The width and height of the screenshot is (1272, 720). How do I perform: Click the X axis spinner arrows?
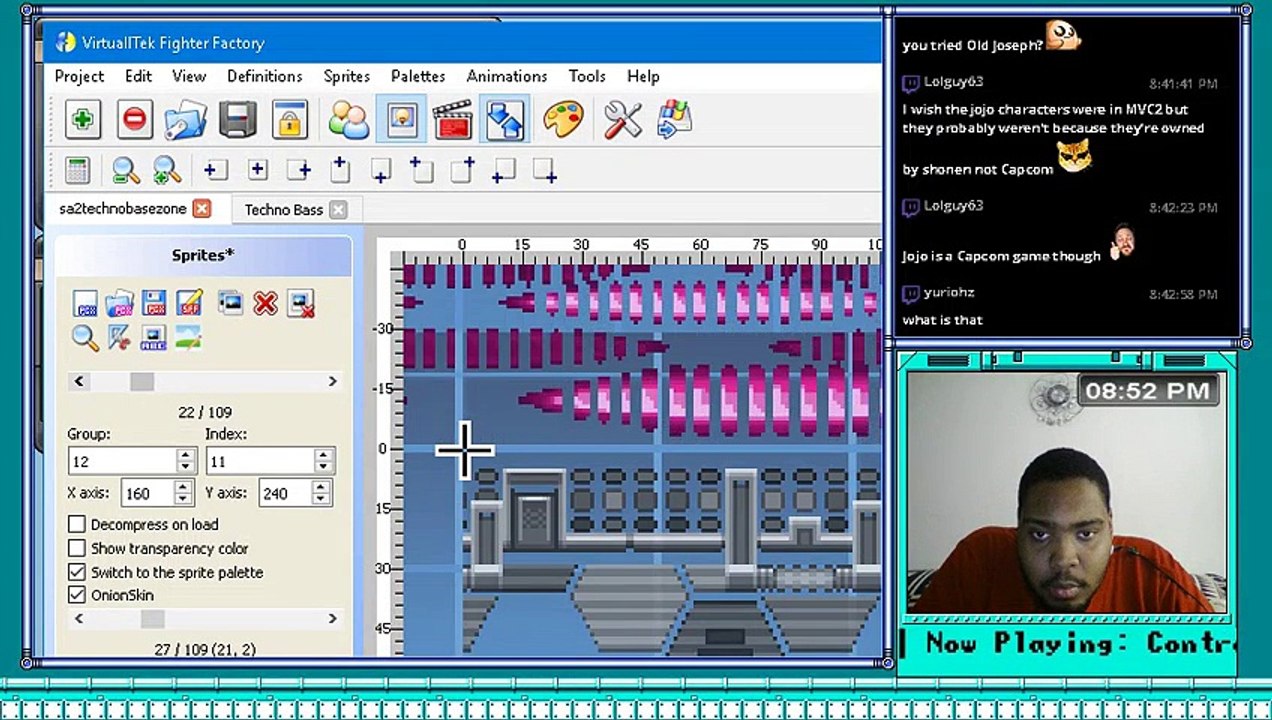(182, 493)
